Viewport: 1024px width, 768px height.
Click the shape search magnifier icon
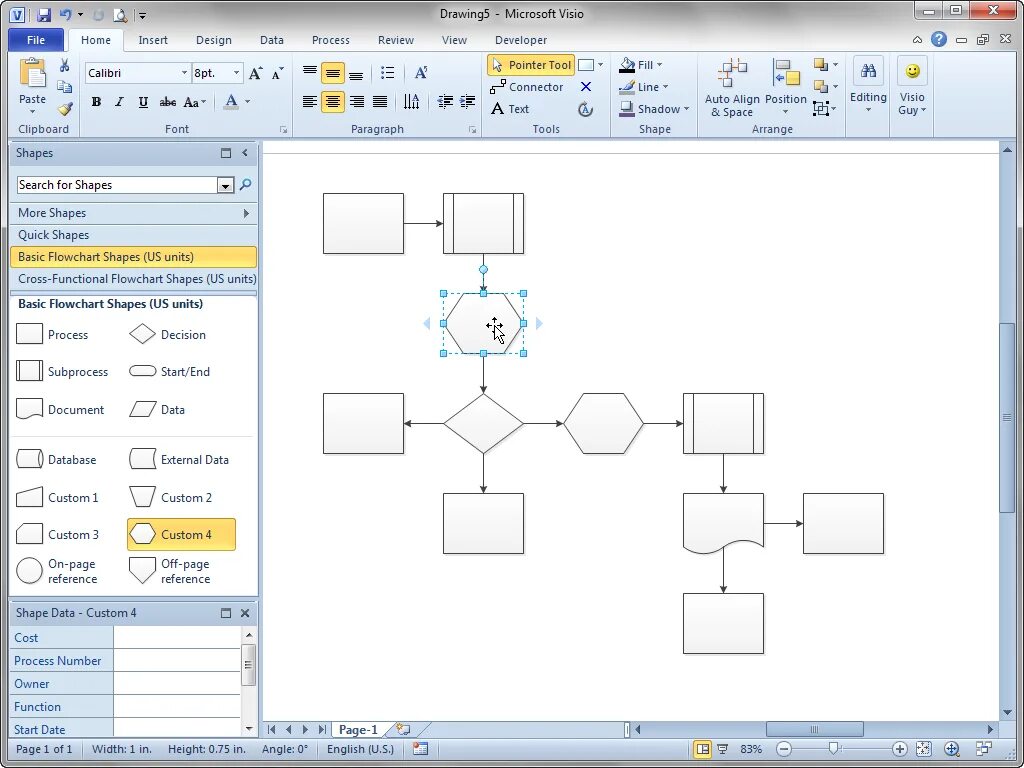coord(246,185)
